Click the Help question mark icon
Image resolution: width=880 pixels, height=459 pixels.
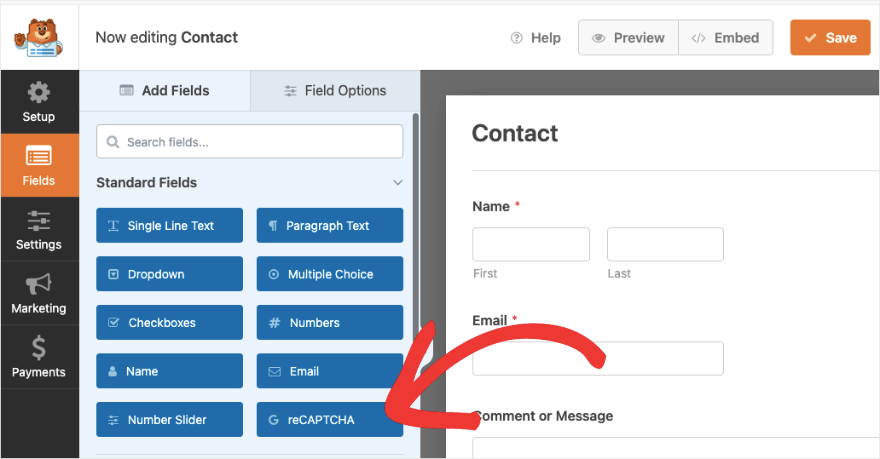point(517,38)
